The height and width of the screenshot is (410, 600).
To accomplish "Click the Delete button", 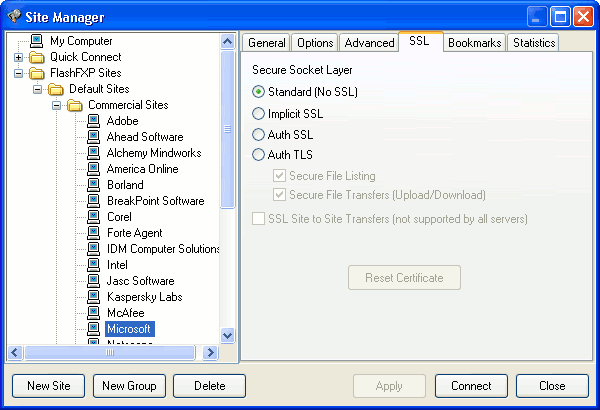I will coord(209,386).
